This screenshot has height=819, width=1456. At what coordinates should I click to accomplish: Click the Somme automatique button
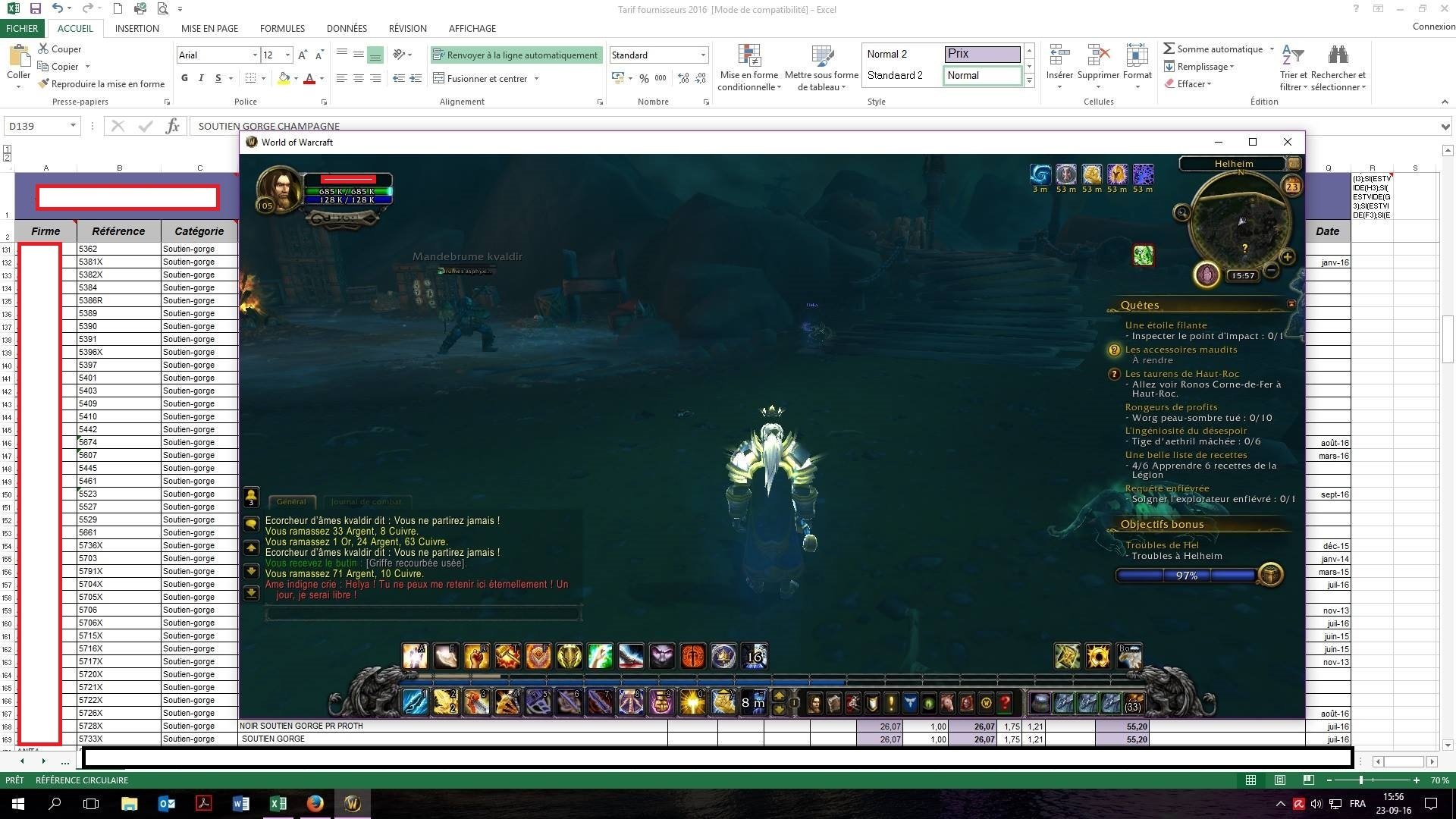1212,49
